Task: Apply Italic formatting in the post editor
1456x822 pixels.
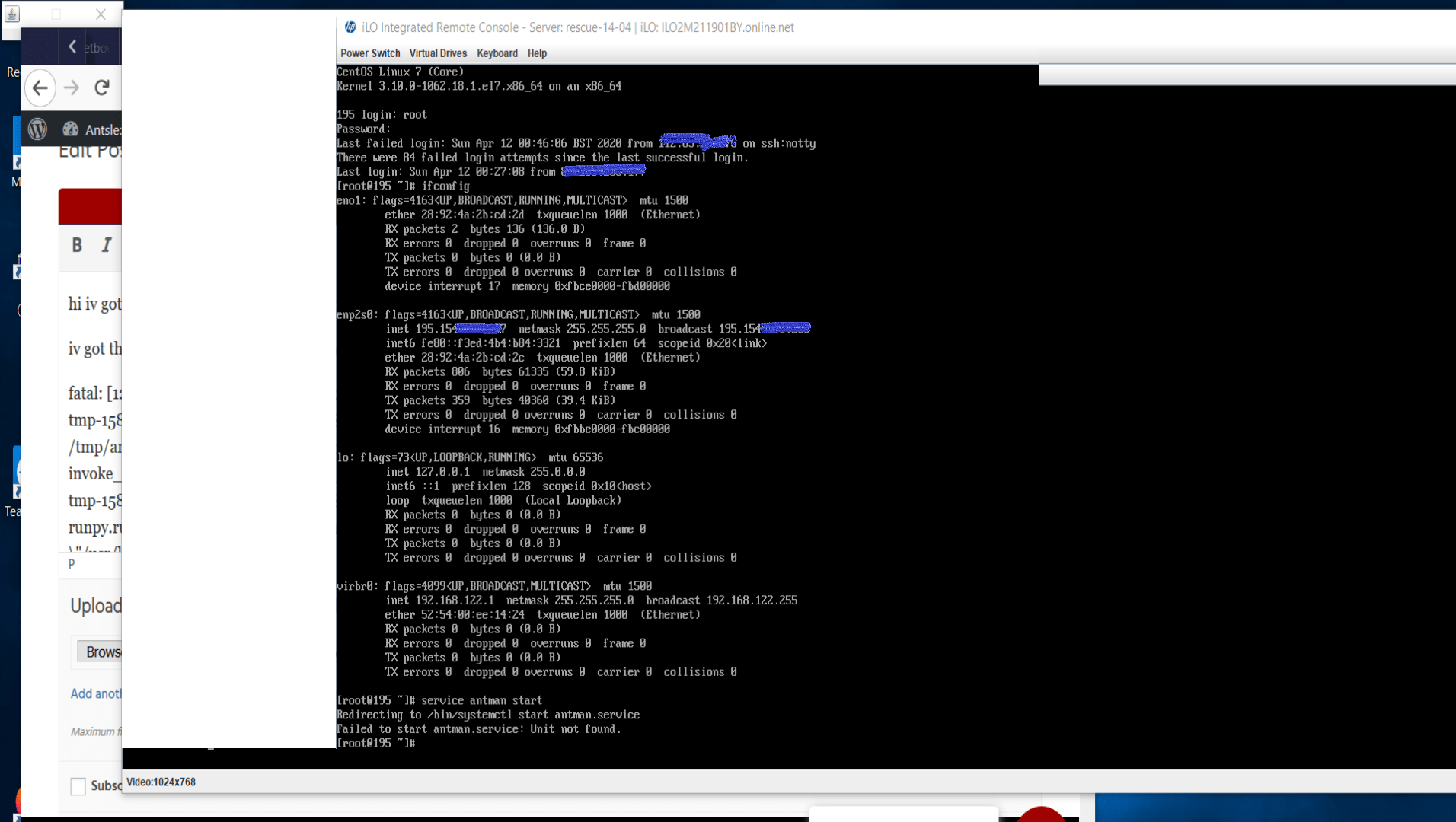Action: click(x=107, y=245)
